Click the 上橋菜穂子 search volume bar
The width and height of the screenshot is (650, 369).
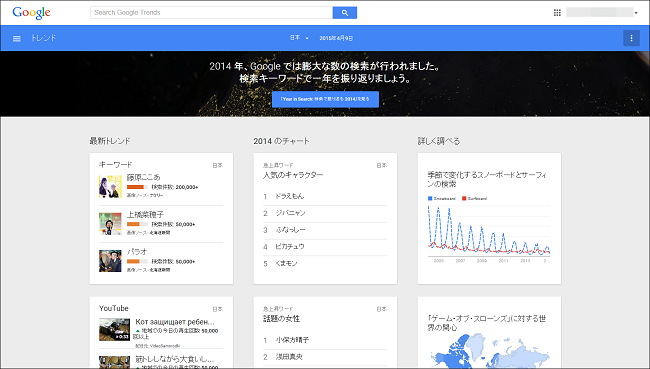137,224
